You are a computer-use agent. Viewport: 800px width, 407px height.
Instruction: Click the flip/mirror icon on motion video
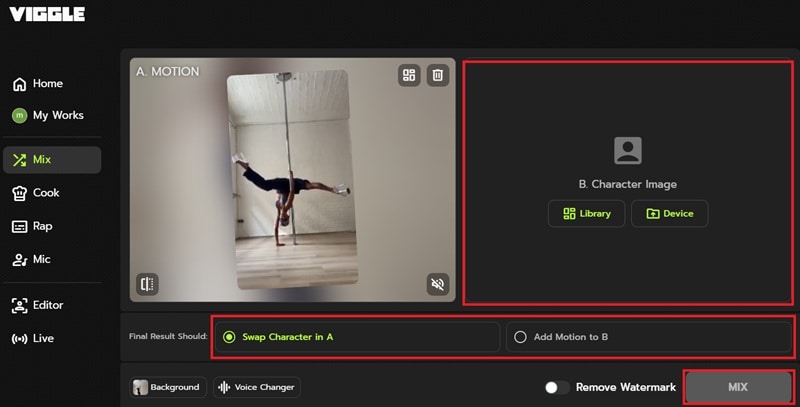coord(147,284)
